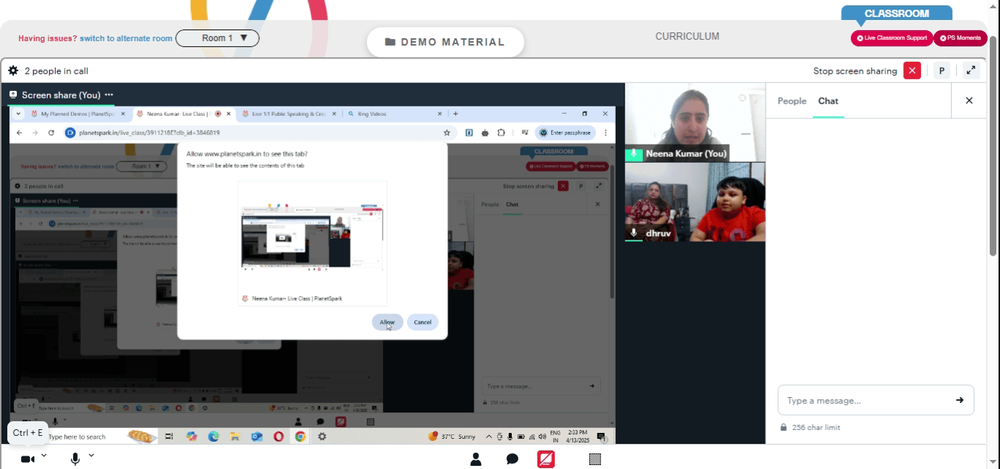1000x469 pixels.
Task: Click the PS Moments button
Action: (x=960, y=38)
